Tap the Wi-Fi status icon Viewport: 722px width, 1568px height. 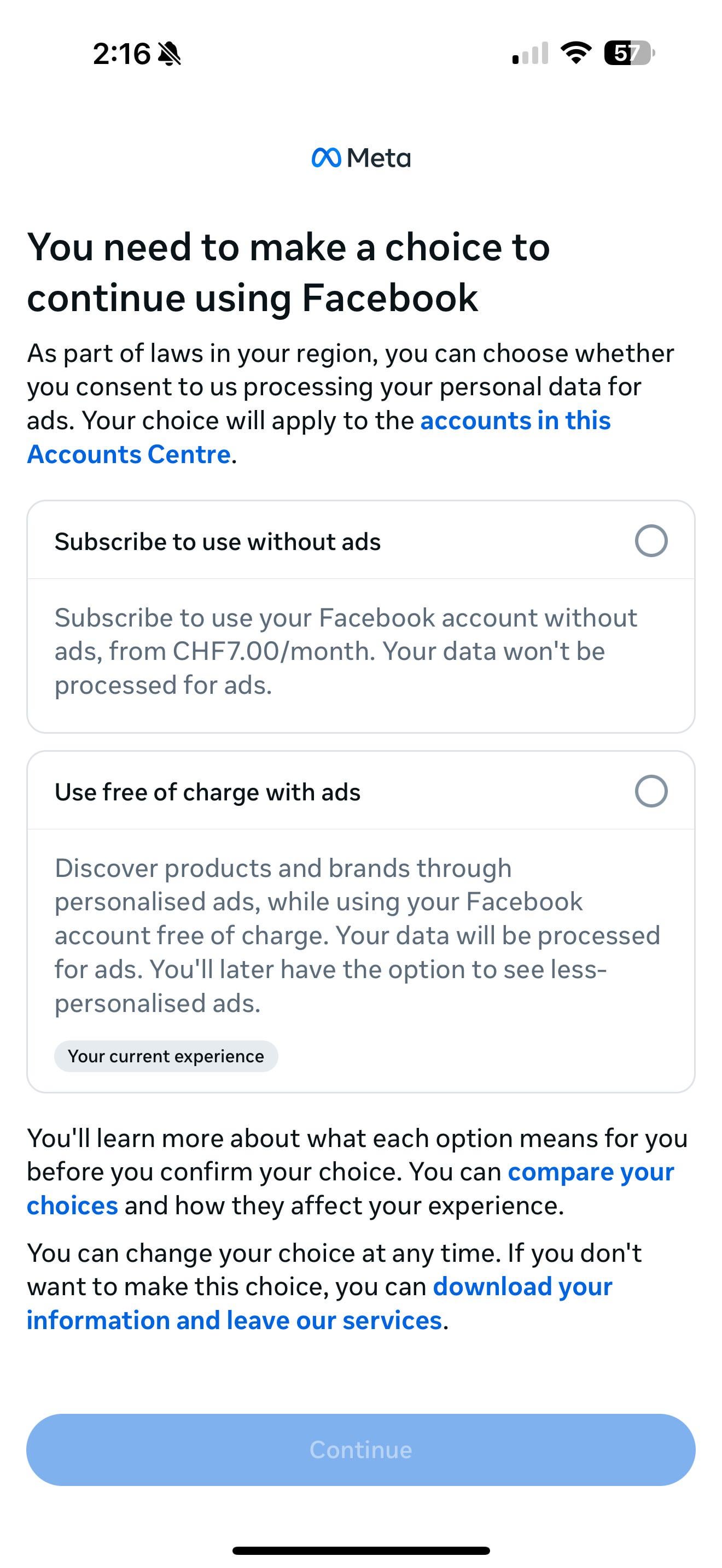point(576,53)
